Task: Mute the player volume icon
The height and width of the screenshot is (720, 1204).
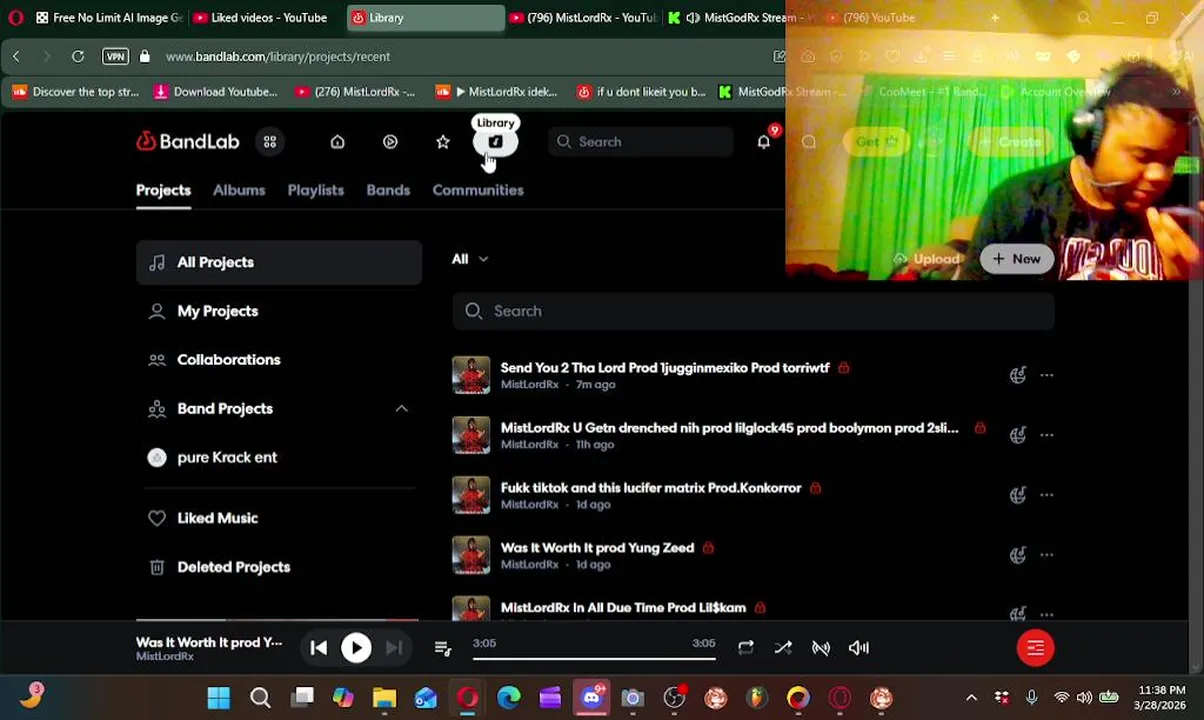Action: coord(859,648)
